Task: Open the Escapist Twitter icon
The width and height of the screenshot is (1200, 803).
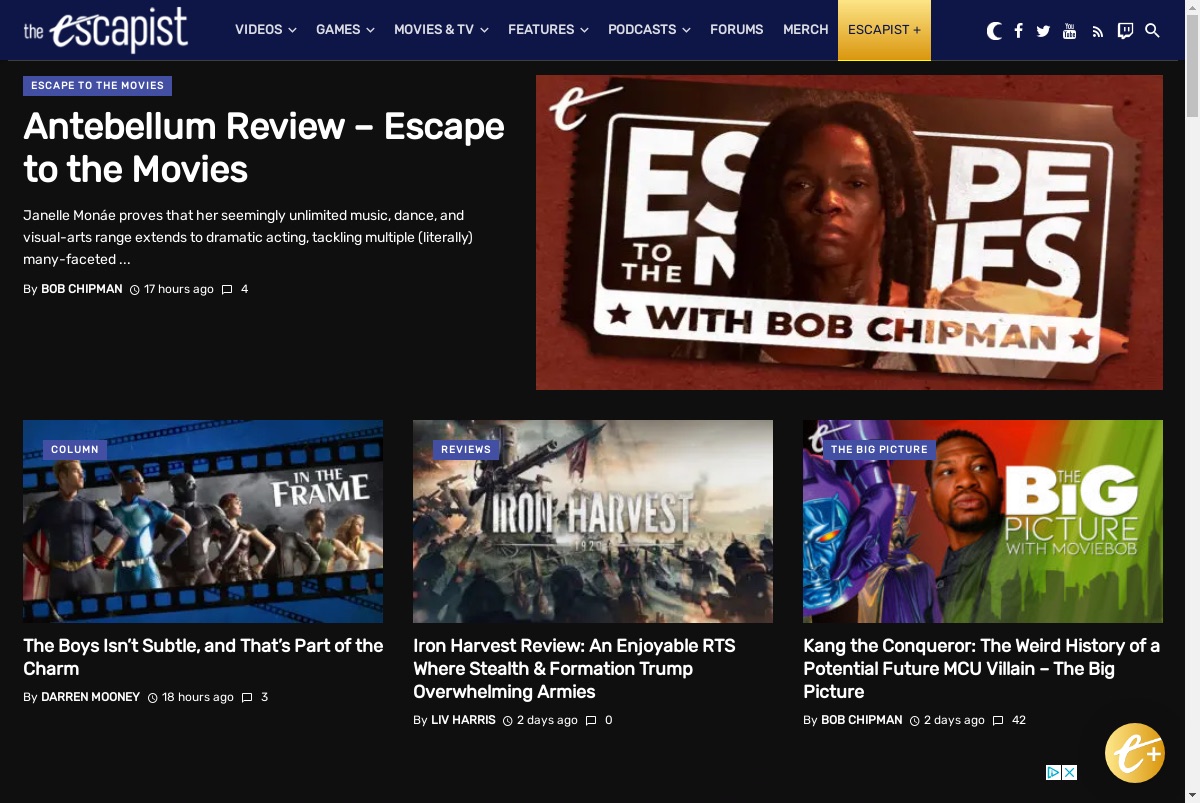Action: 1043,31
